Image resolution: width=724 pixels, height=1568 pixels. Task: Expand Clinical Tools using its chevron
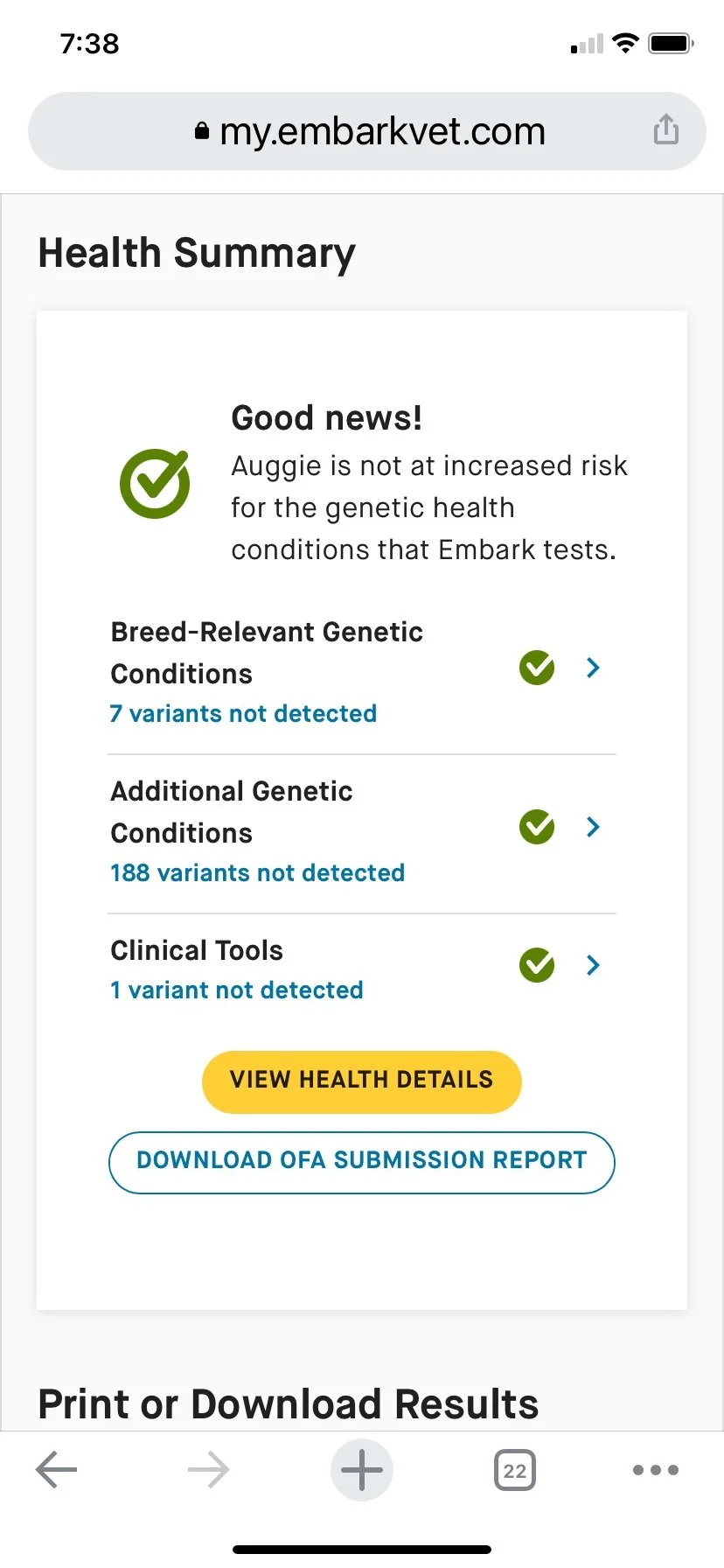pyautogui.click(x=594, y=965)
